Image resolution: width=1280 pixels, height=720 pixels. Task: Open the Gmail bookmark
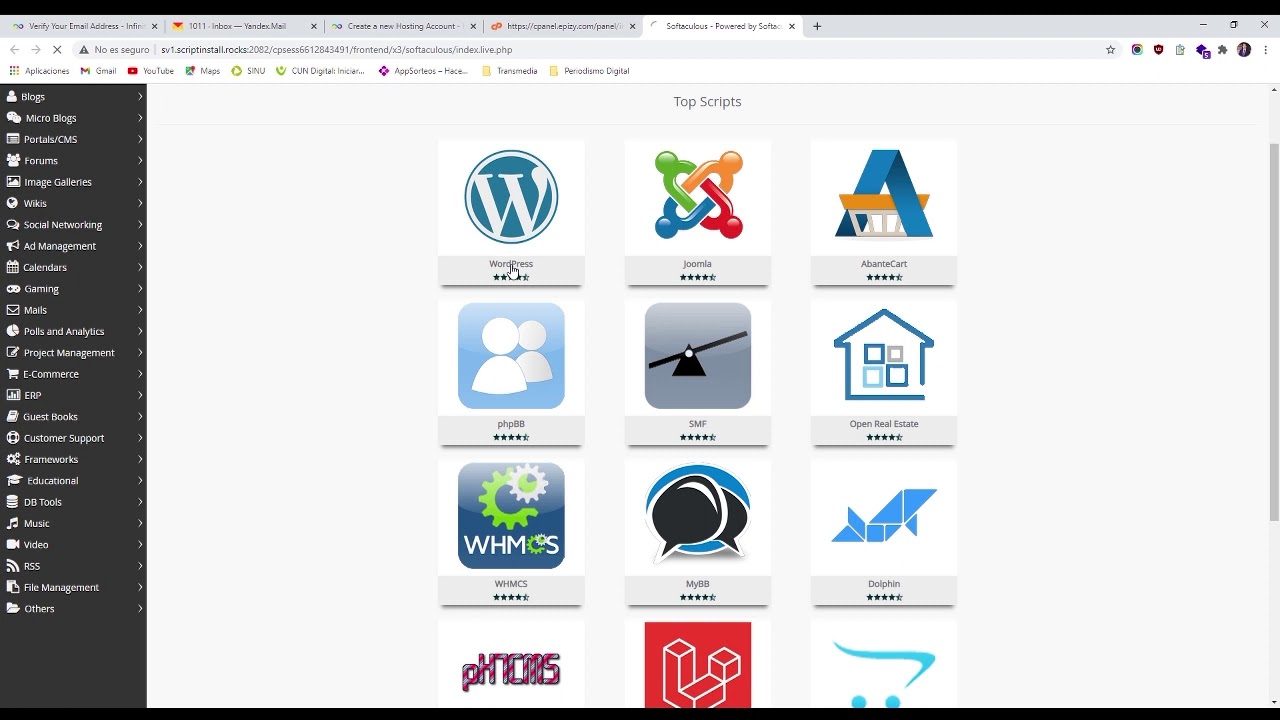pos(98,71)
